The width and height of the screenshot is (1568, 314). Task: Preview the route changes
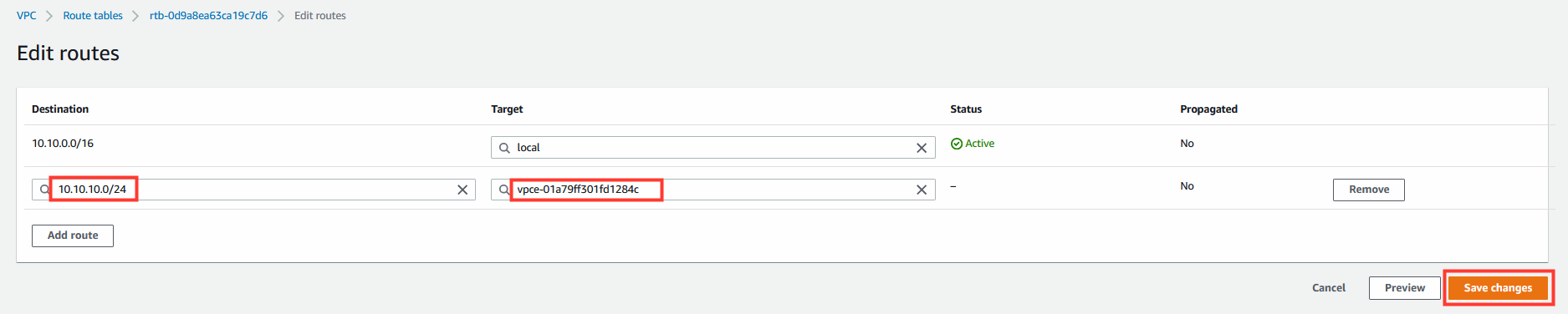click(x=1404, y=288)
